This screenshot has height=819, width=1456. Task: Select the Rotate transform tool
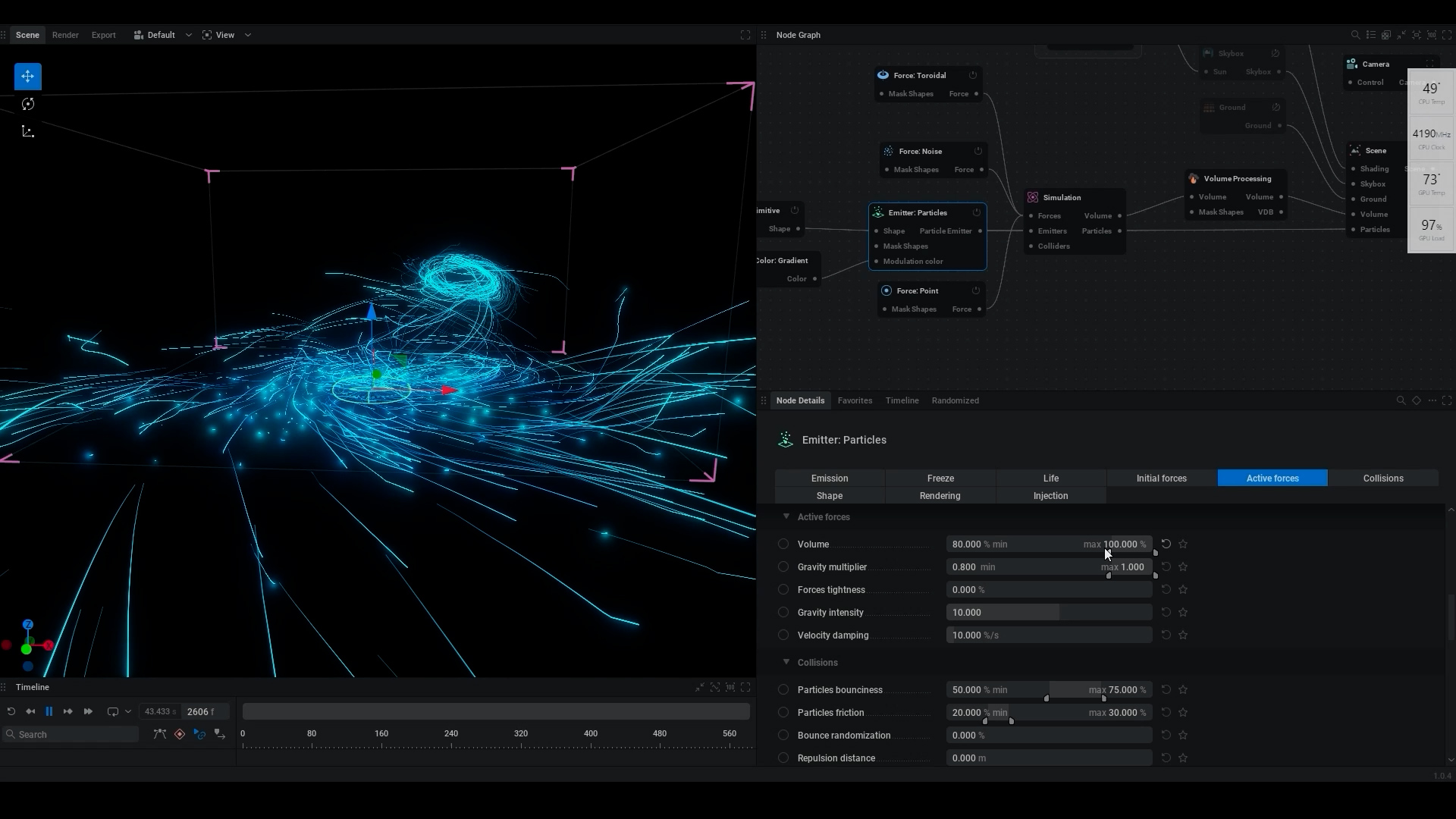tap(28, 104)
